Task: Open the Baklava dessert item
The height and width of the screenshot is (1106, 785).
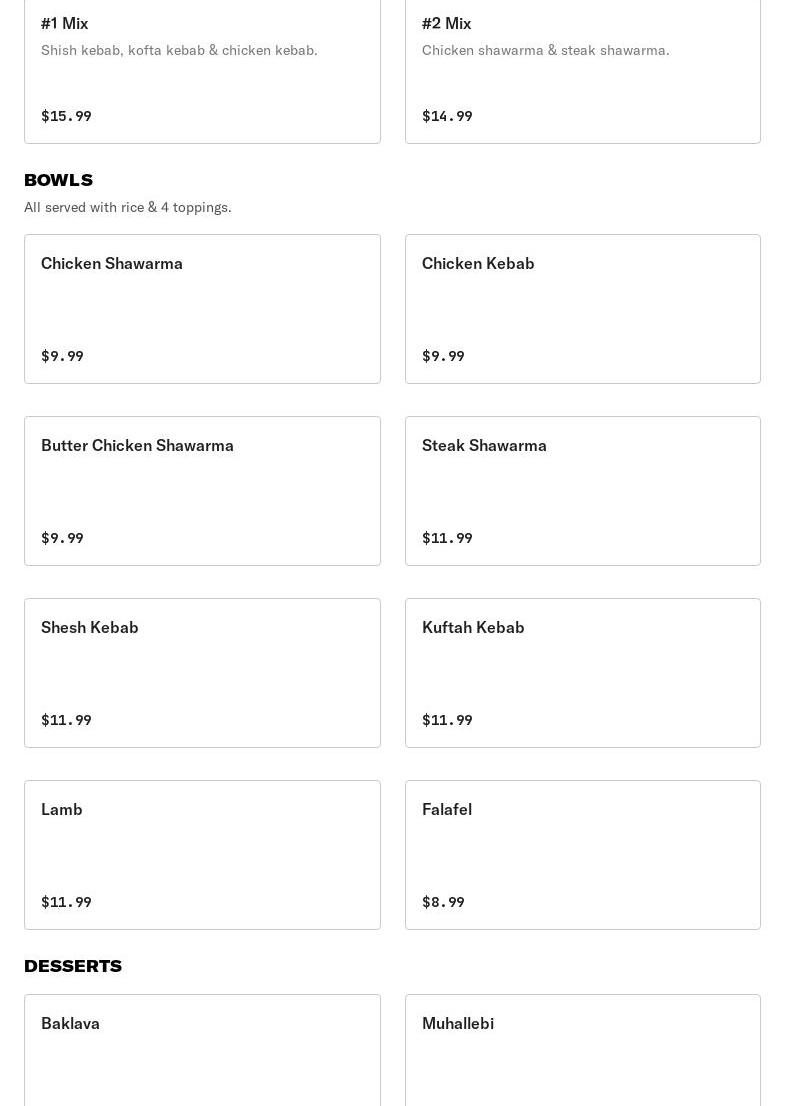Action: [202, 1050]
